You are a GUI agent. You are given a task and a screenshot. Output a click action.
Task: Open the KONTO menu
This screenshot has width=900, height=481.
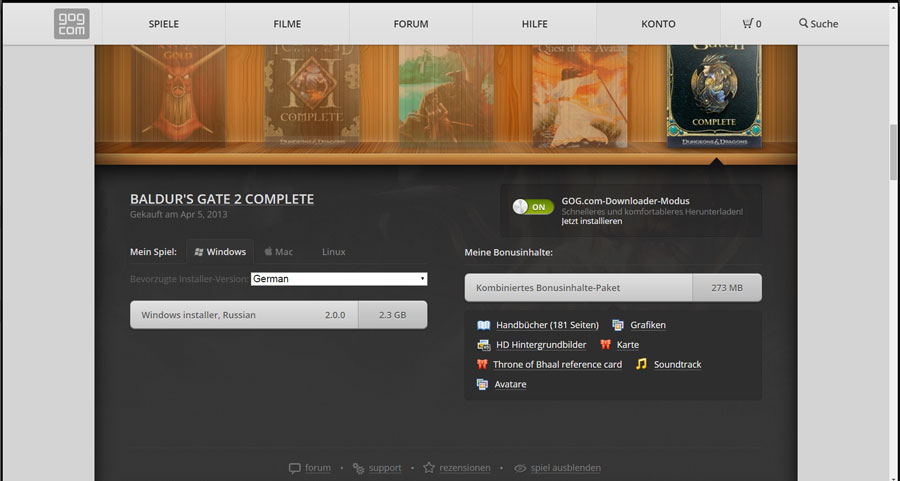[x=658, y=24]
